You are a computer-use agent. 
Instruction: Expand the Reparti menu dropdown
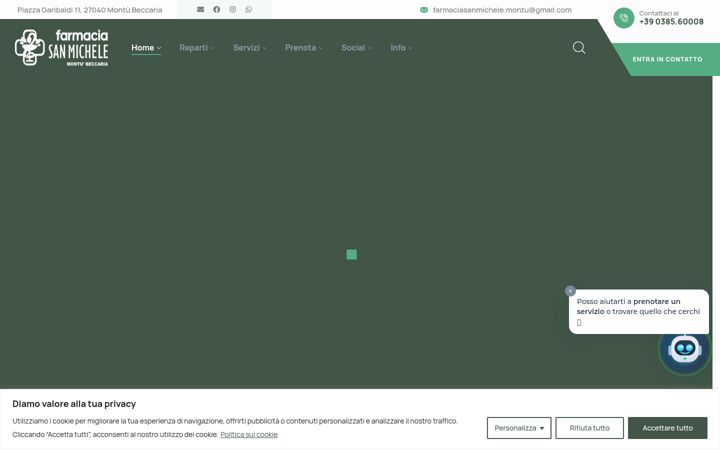(197, 47)
